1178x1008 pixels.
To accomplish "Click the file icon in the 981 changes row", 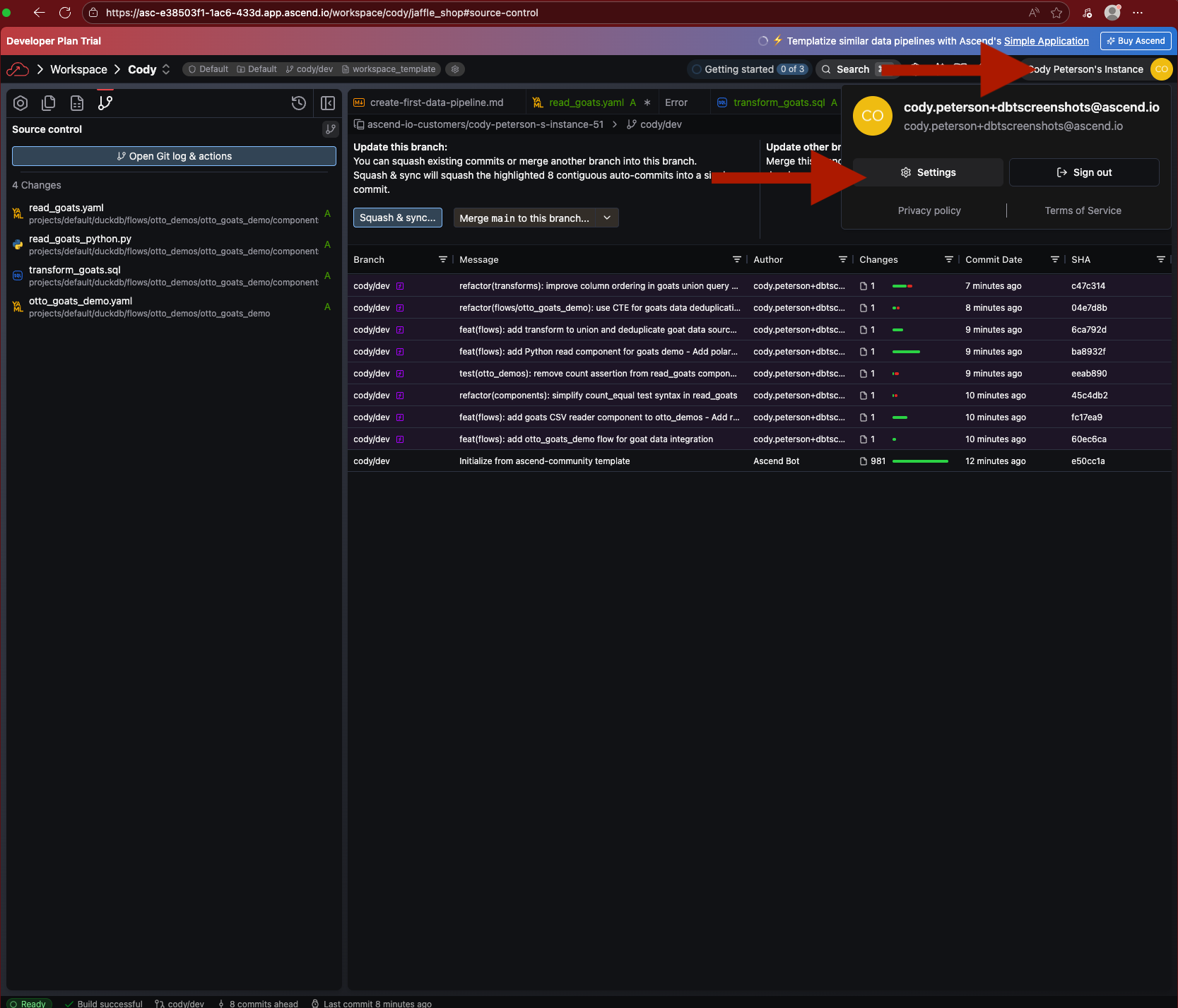I will point(864,461).
